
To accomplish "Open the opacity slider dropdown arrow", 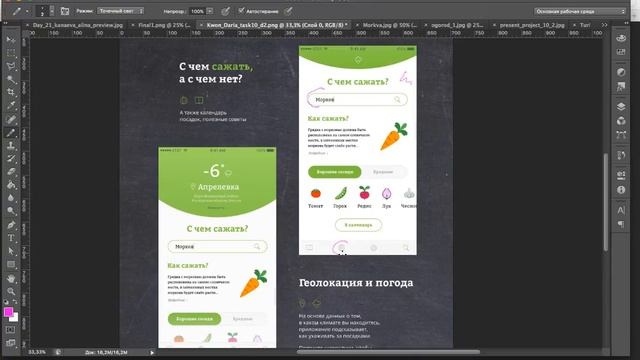I will 210,11.
